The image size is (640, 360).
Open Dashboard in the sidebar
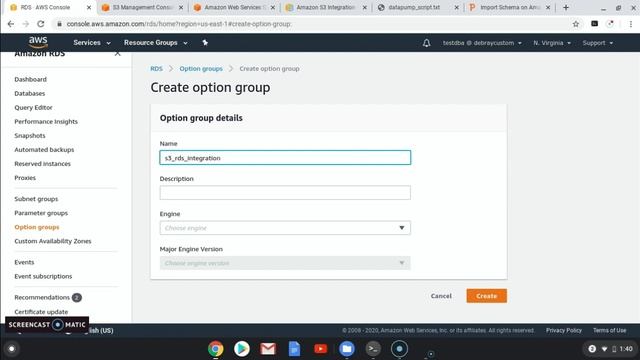(x=30, y=79)
